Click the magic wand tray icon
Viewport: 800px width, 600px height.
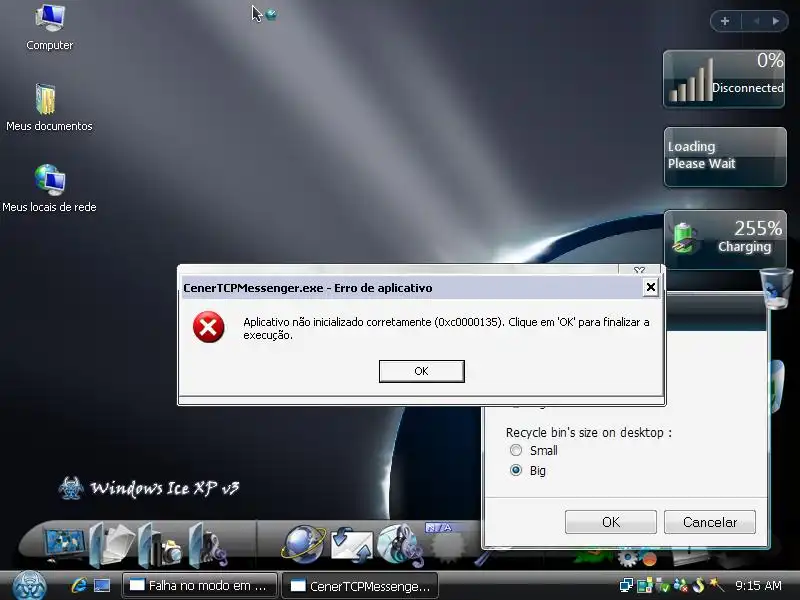pyautogui.click(x=716, y=585)
